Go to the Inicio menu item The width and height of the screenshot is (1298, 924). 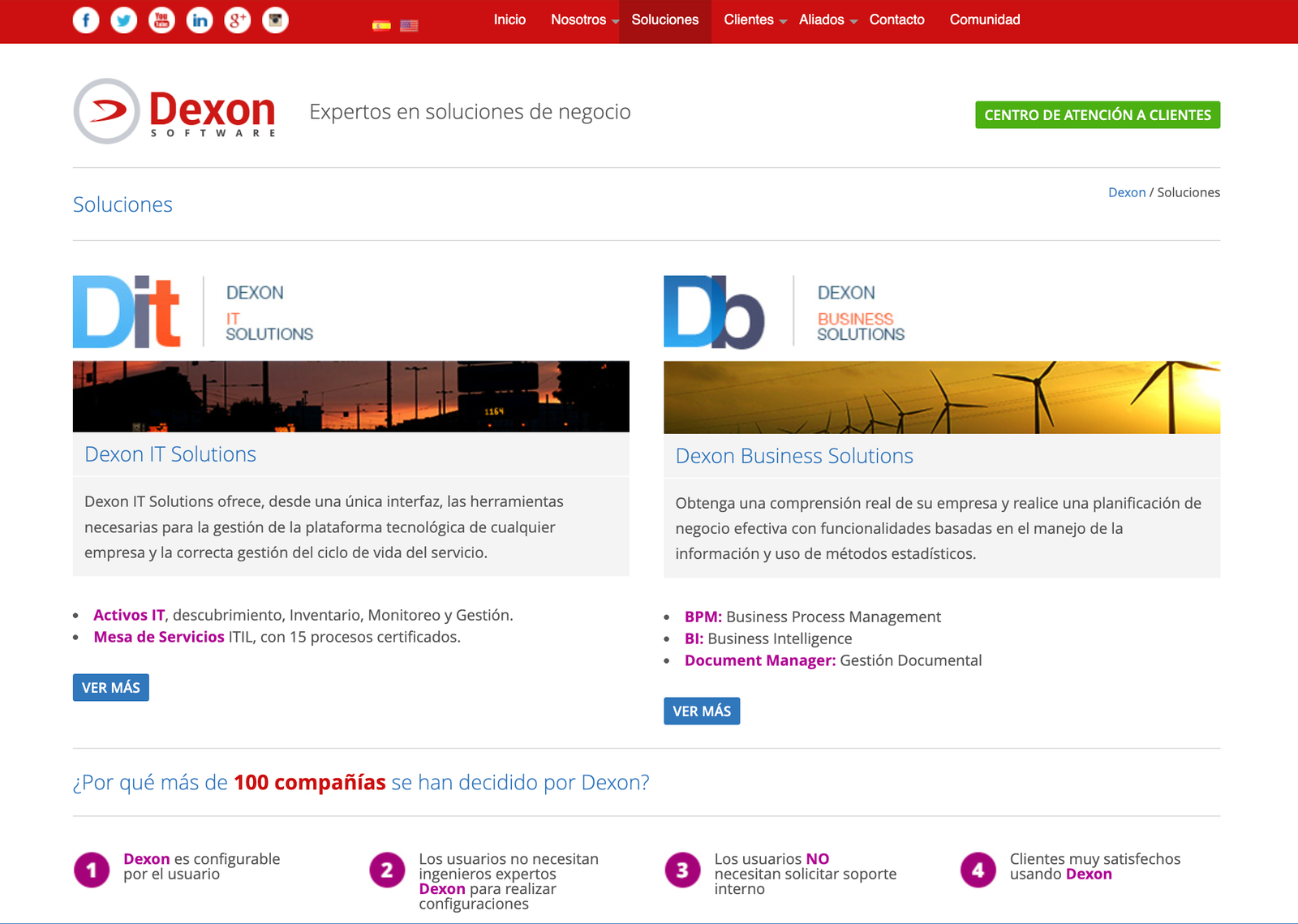(x=509, y=20)
